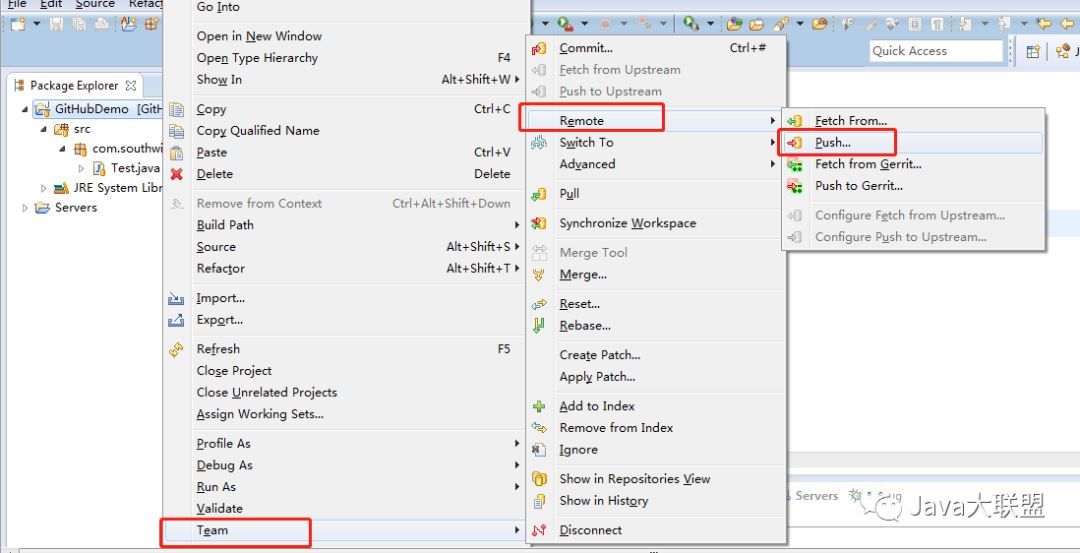Click the Show in Repositories View icon

pyautogui.click(x=539, y=479)
